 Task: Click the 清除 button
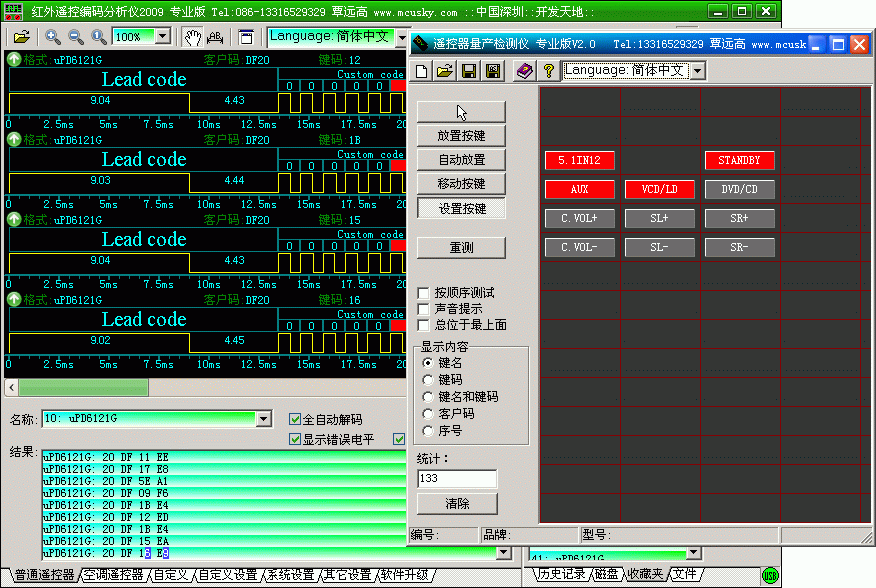click(457, 503)
